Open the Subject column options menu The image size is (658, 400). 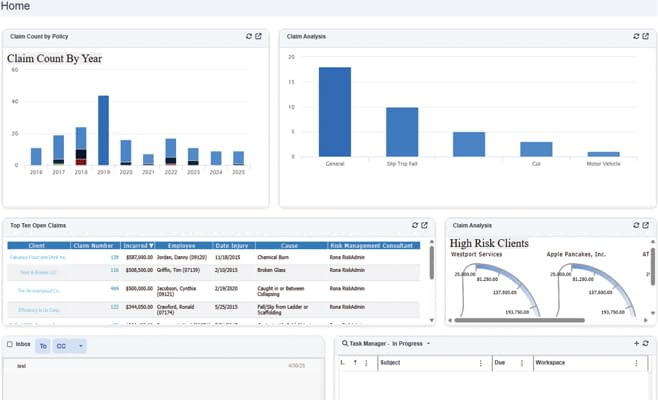click(479, 363)
